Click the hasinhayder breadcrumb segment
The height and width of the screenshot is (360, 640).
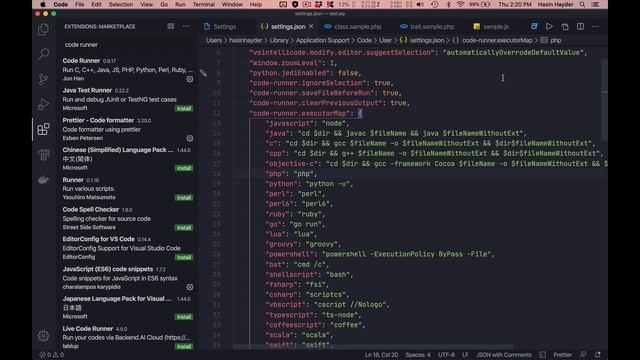[246, 40]
